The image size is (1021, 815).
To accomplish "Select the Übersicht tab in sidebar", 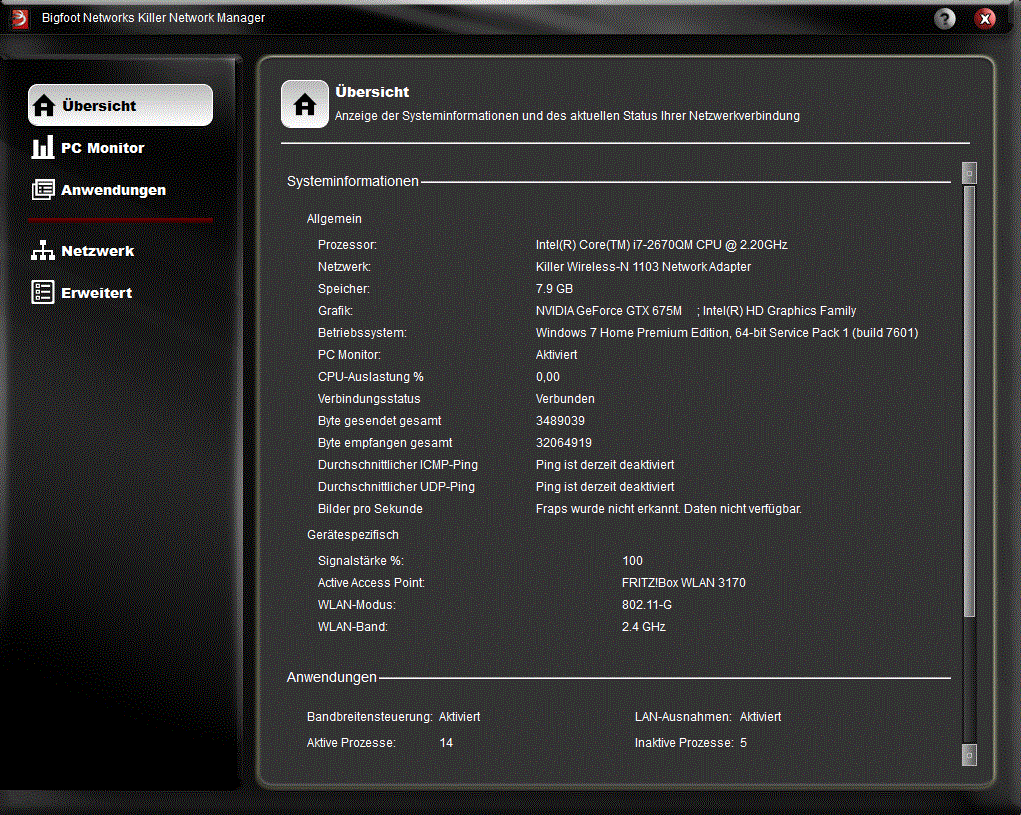I will [120, 105].
